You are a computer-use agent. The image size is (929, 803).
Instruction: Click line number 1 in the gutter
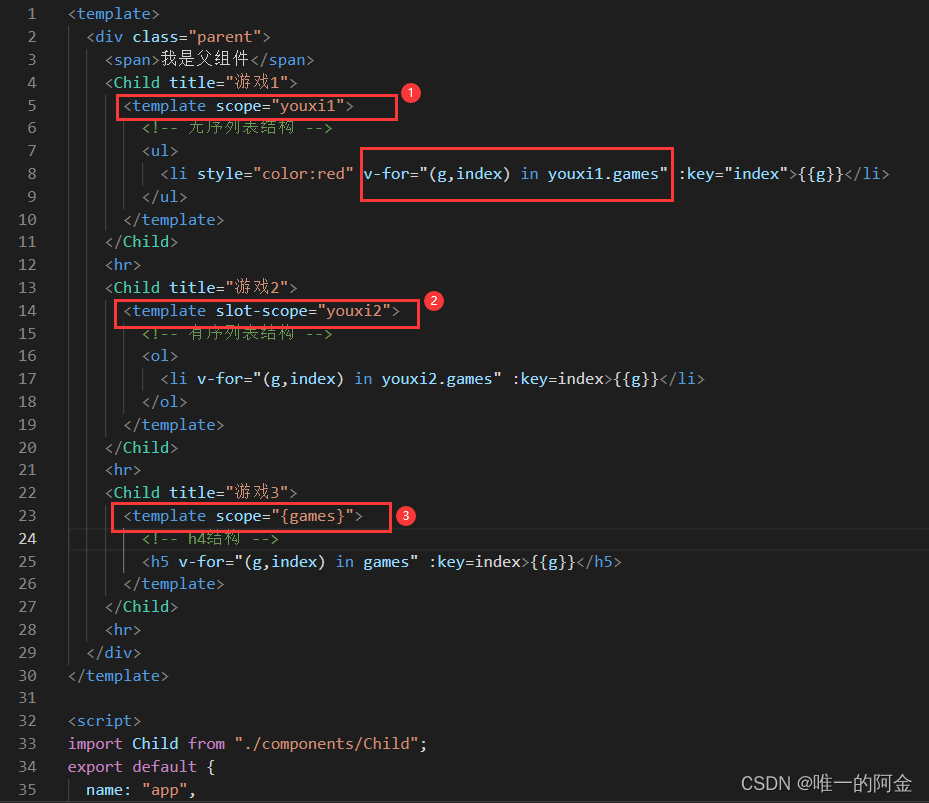[x=31, y=14]
